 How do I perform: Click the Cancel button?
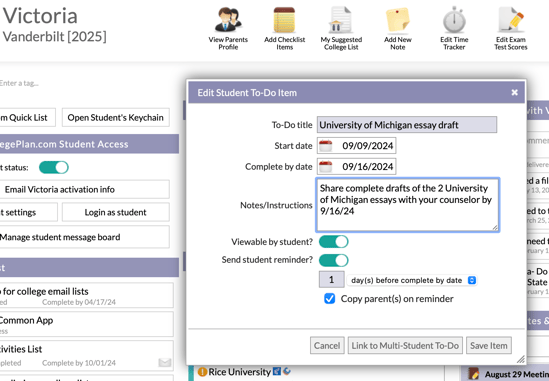[x=327, y=346]
